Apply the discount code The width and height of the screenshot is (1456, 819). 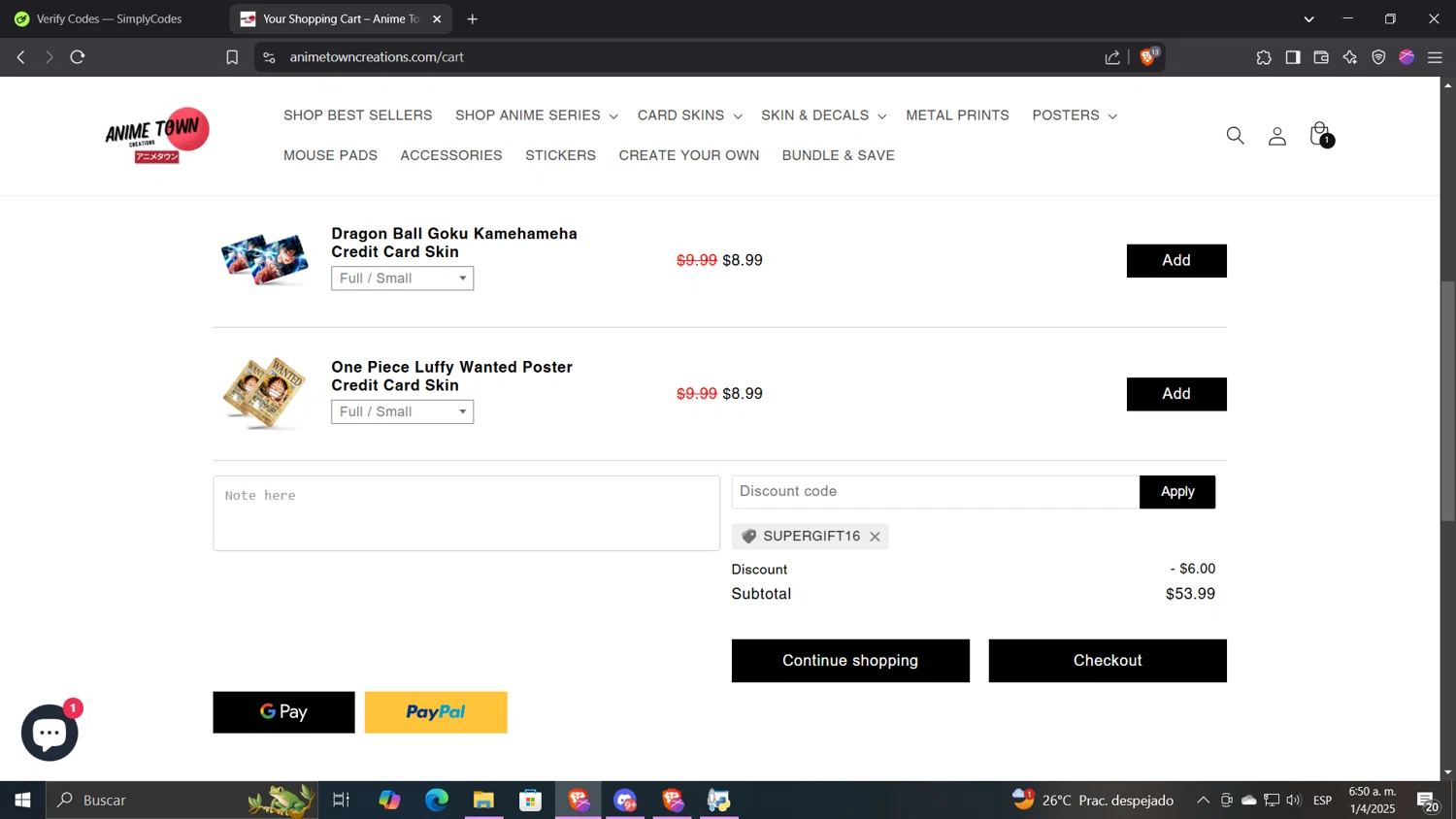pos(1177,492)
